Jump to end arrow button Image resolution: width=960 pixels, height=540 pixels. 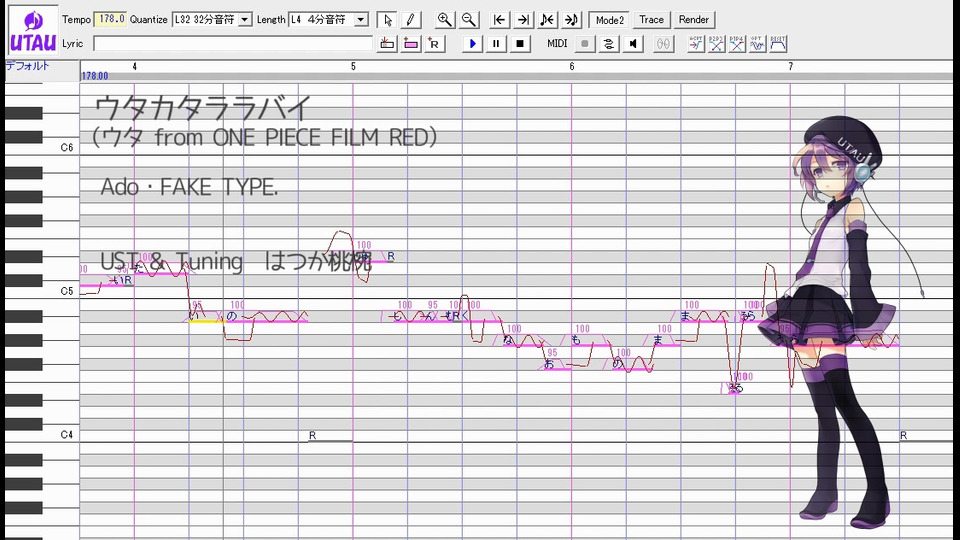click(x=523, y=20)
